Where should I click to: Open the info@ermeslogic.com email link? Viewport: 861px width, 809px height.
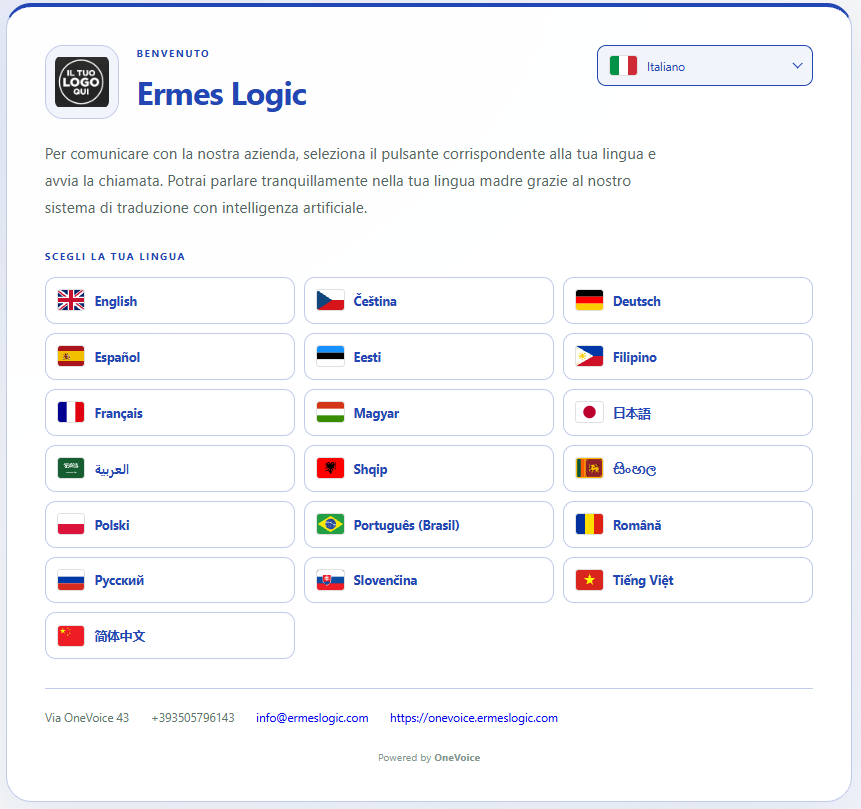tap(312, 718)
